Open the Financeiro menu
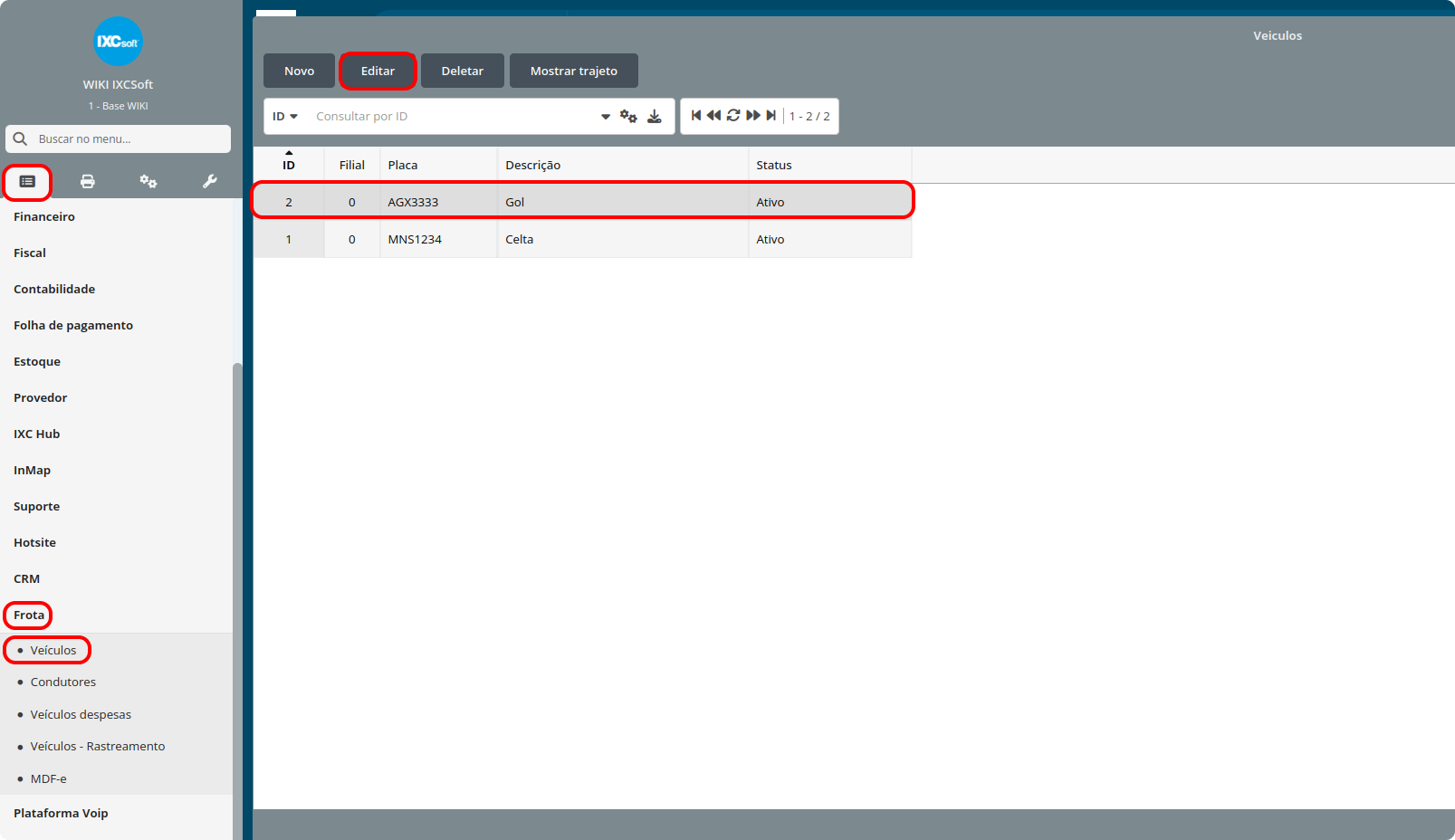1455x840 pixels. tap(44, 216)
